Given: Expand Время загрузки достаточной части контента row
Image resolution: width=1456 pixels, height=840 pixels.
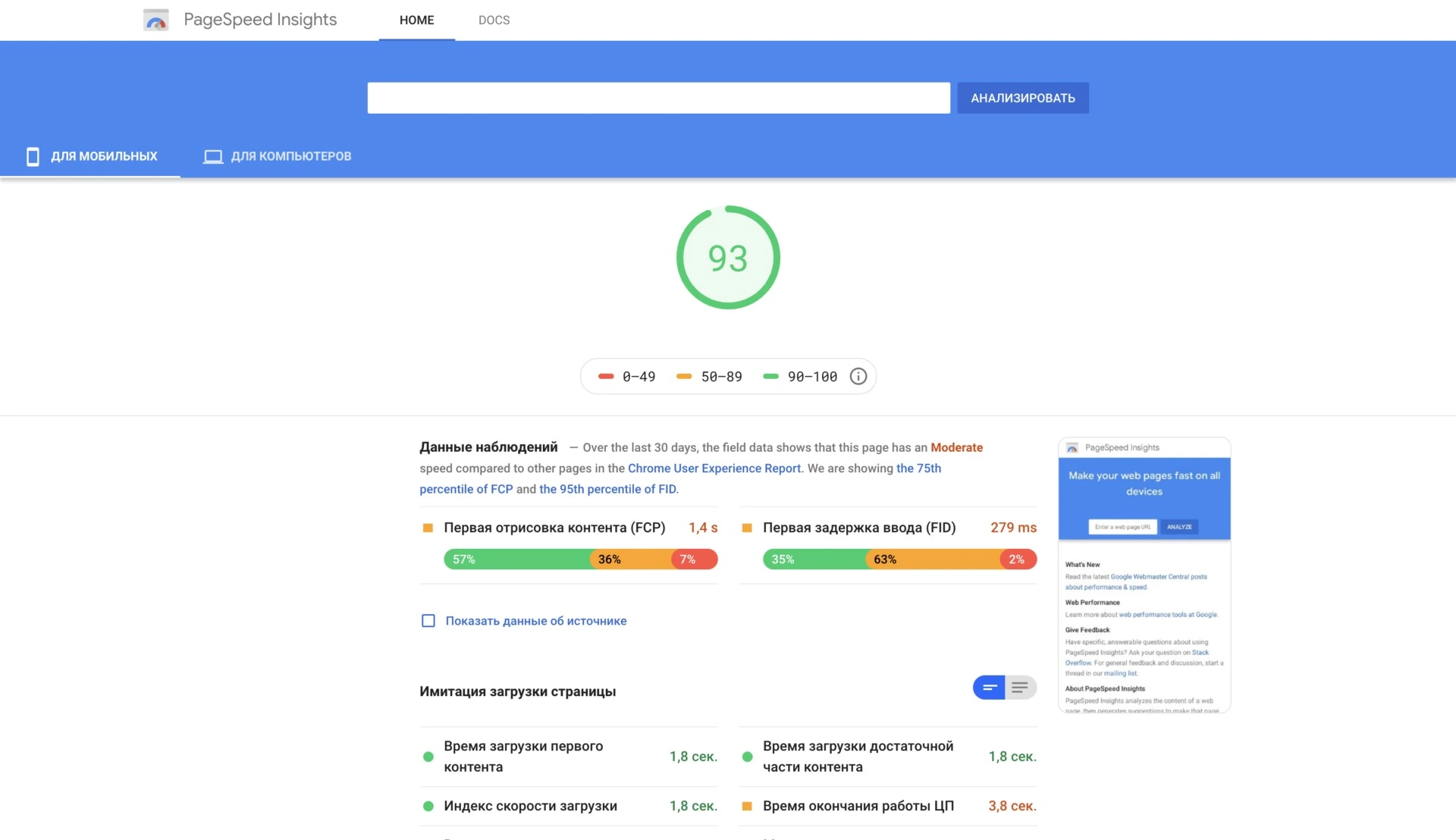Looking at the screenshot, I should [x=858, y=757].
